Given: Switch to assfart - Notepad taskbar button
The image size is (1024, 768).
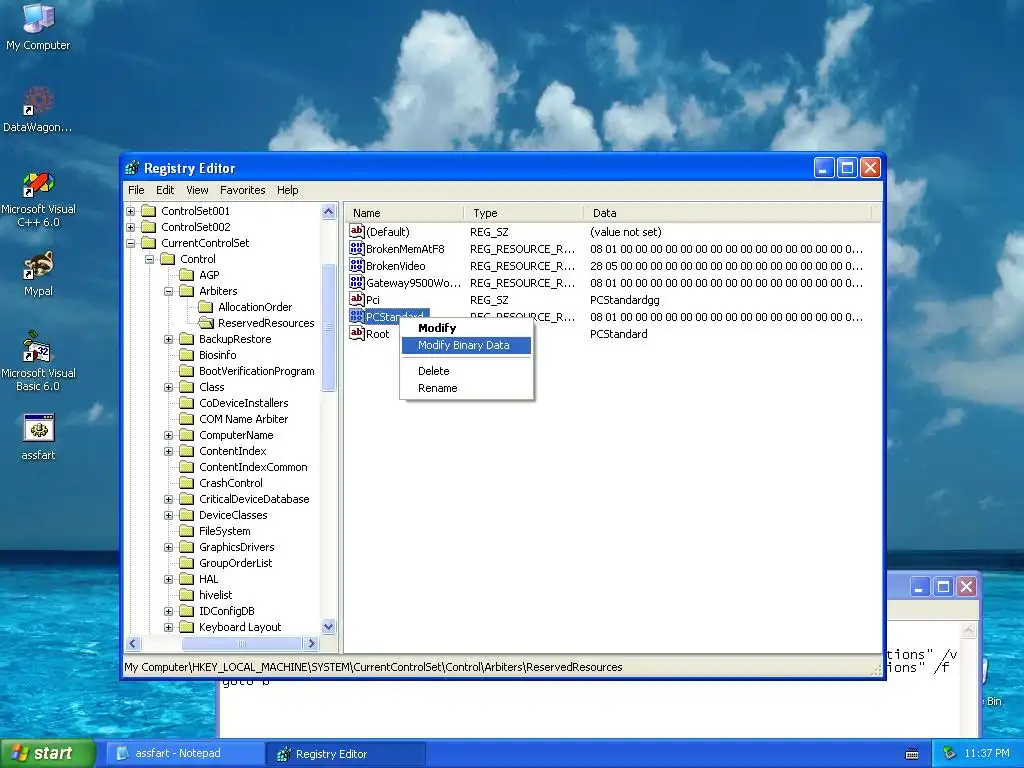Looking at the screenshot, I should (184, 753).
